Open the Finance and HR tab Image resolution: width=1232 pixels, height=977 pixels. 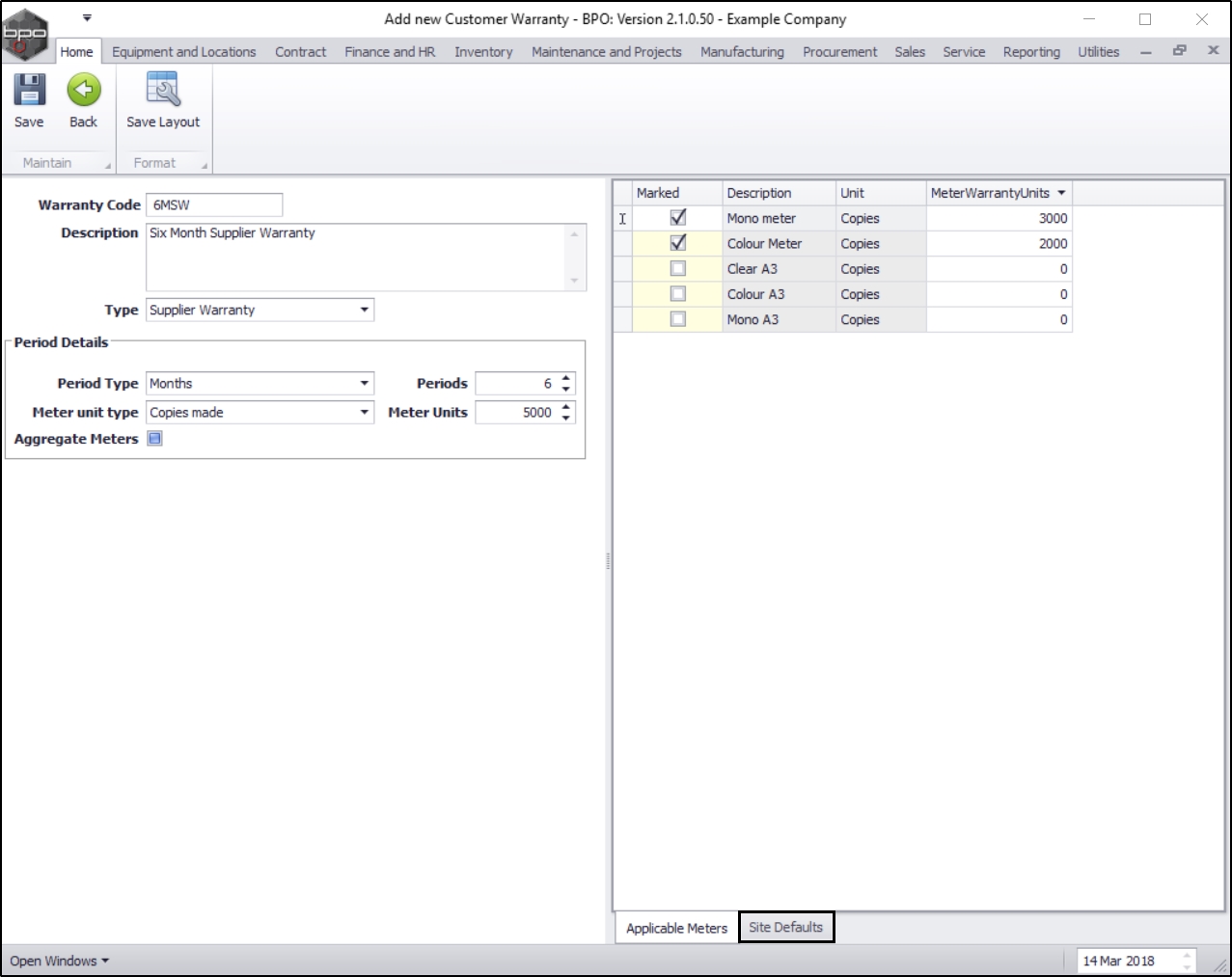[x=390, y=52]
